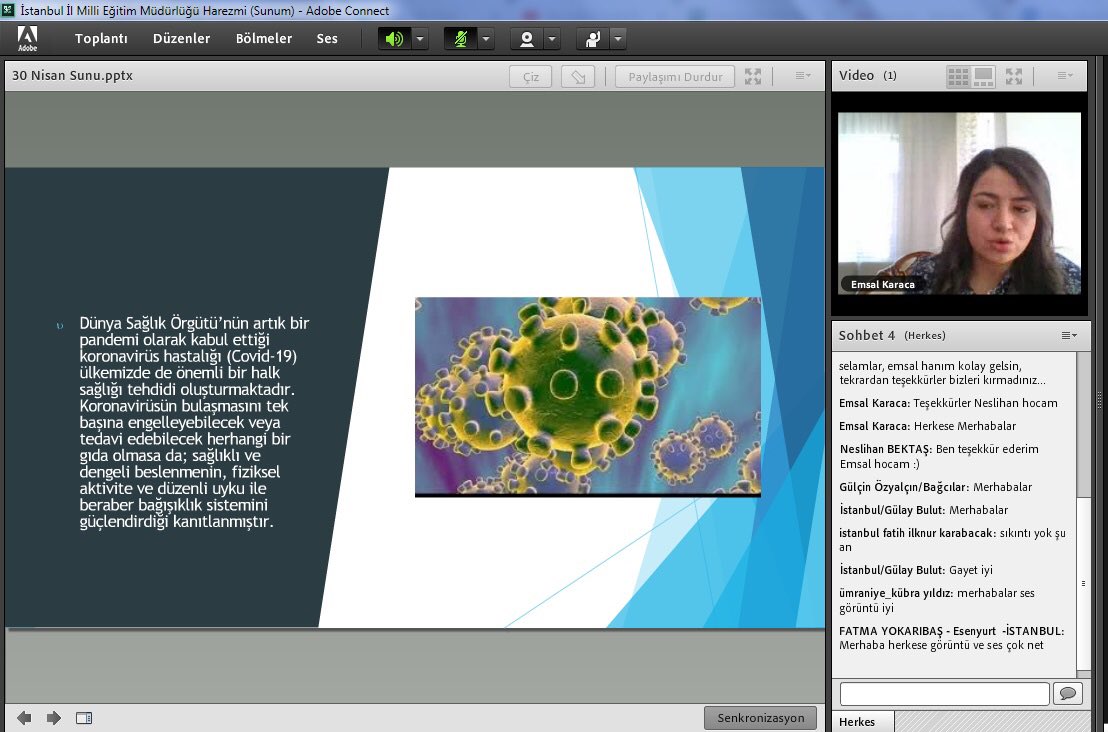Viewport: 1108px width, 732px height.
Task: Open the Video pod options menu
Action: click(1065, 76)
